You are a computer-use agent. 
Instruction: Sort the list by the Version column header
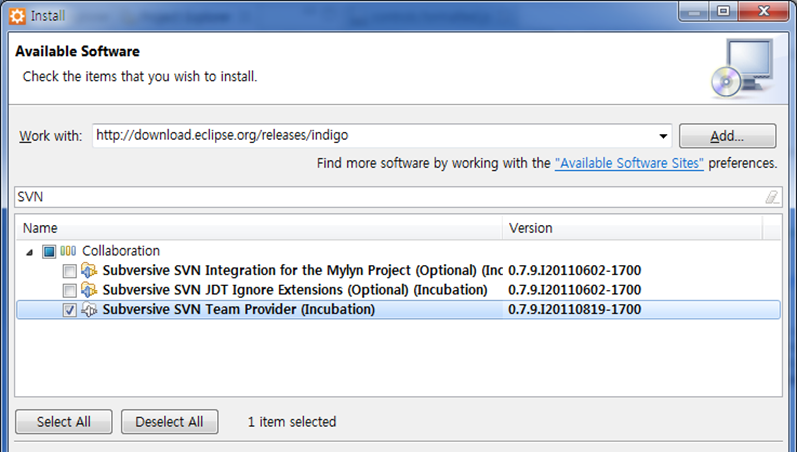632,228
